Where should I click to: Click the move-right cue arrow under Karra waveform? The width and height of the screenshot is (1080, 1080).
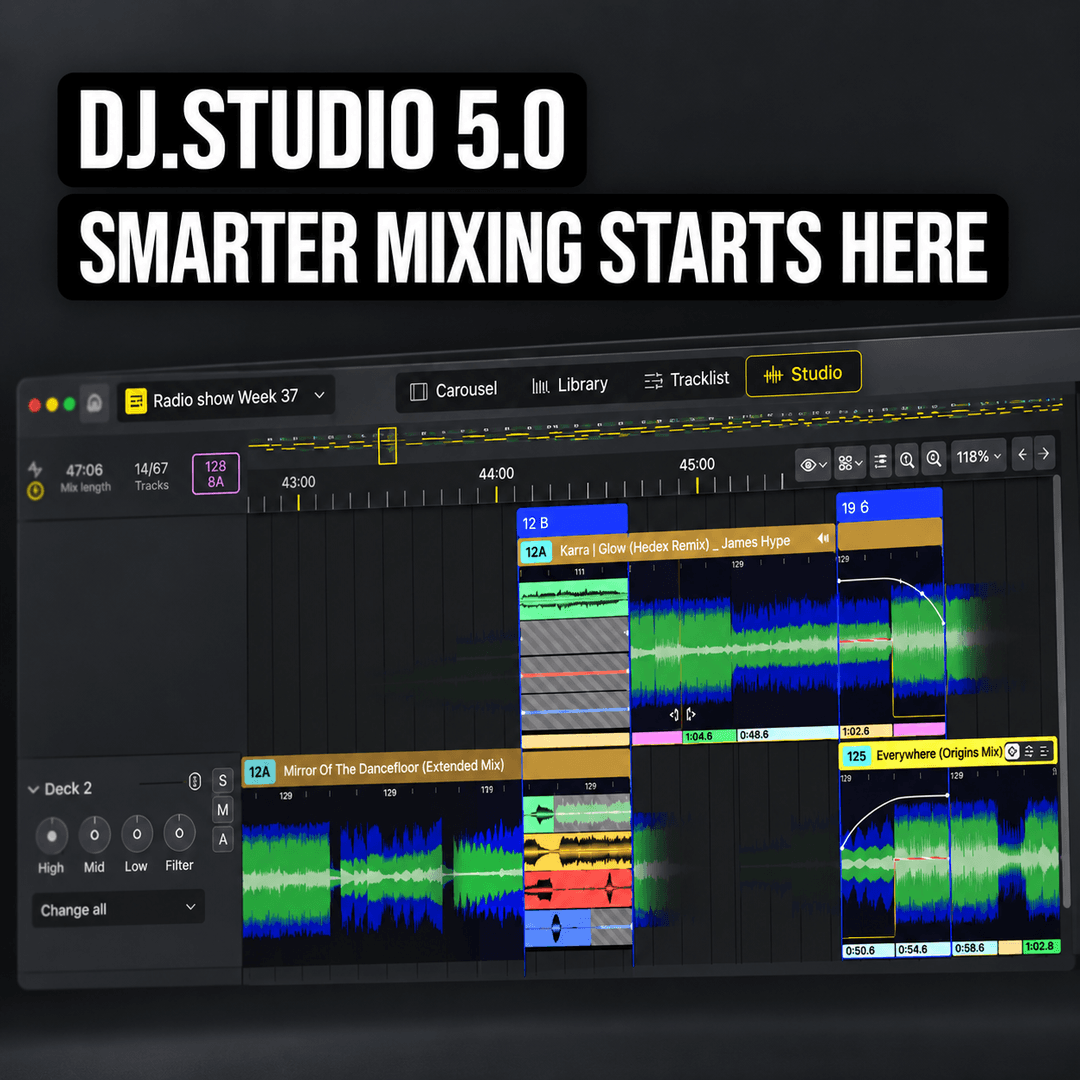coord(690,714)
